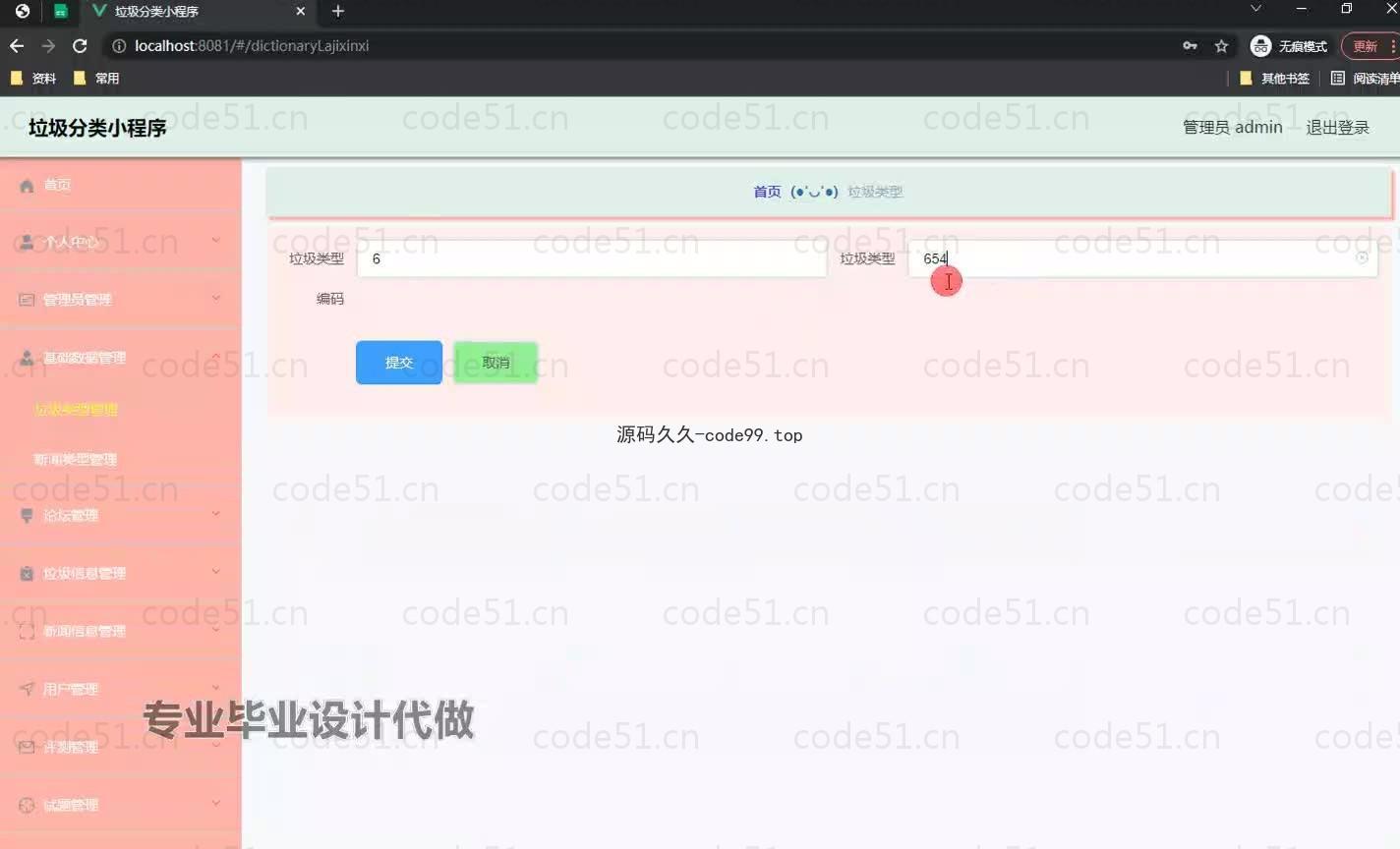Reload the page with the refresh icon
Viewport: 1400px width, 849px height.
[x=80, y=46]
